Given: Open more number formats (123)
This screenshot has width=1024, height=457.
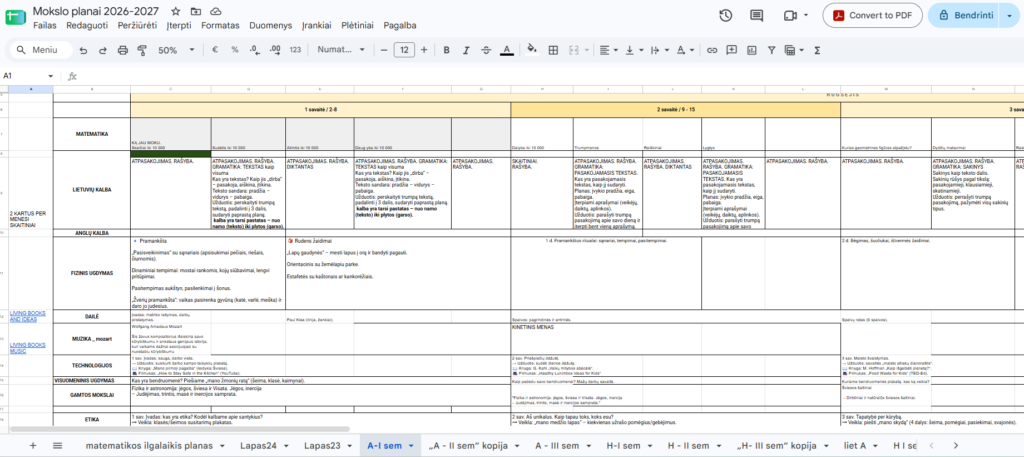Looking at the screenshot, I should pyautogui.click(x=295, y=50).
